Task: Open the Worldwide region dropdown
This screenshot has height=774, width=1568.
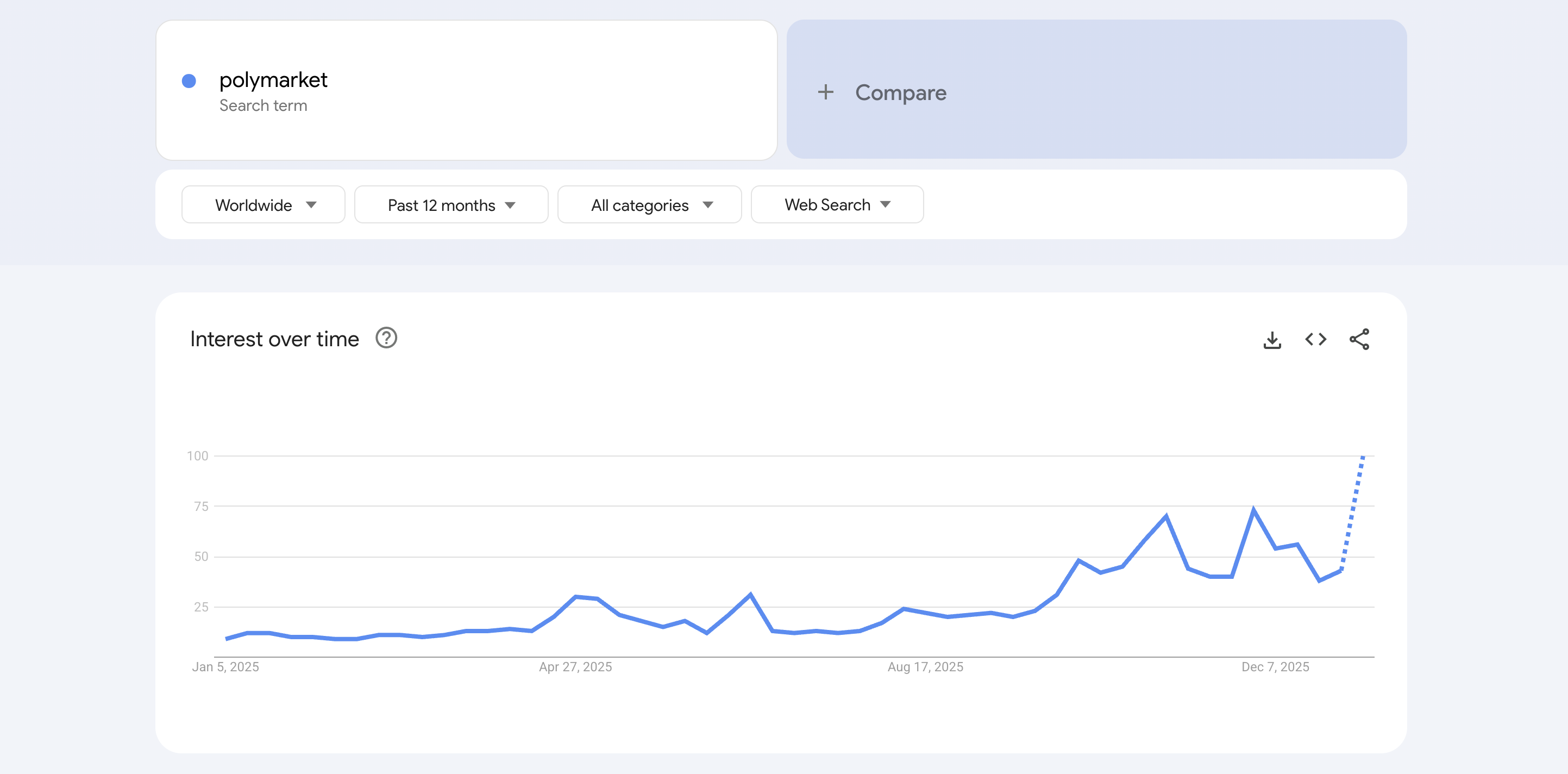Action: click(x=263, y=204)
